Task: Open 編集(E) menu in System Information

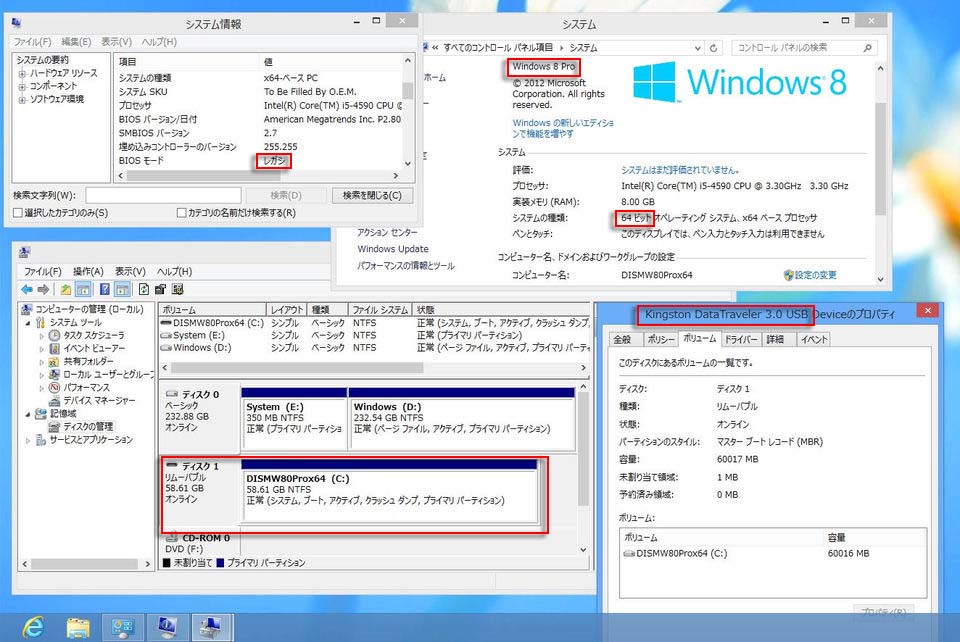Action: click(76, 42)
